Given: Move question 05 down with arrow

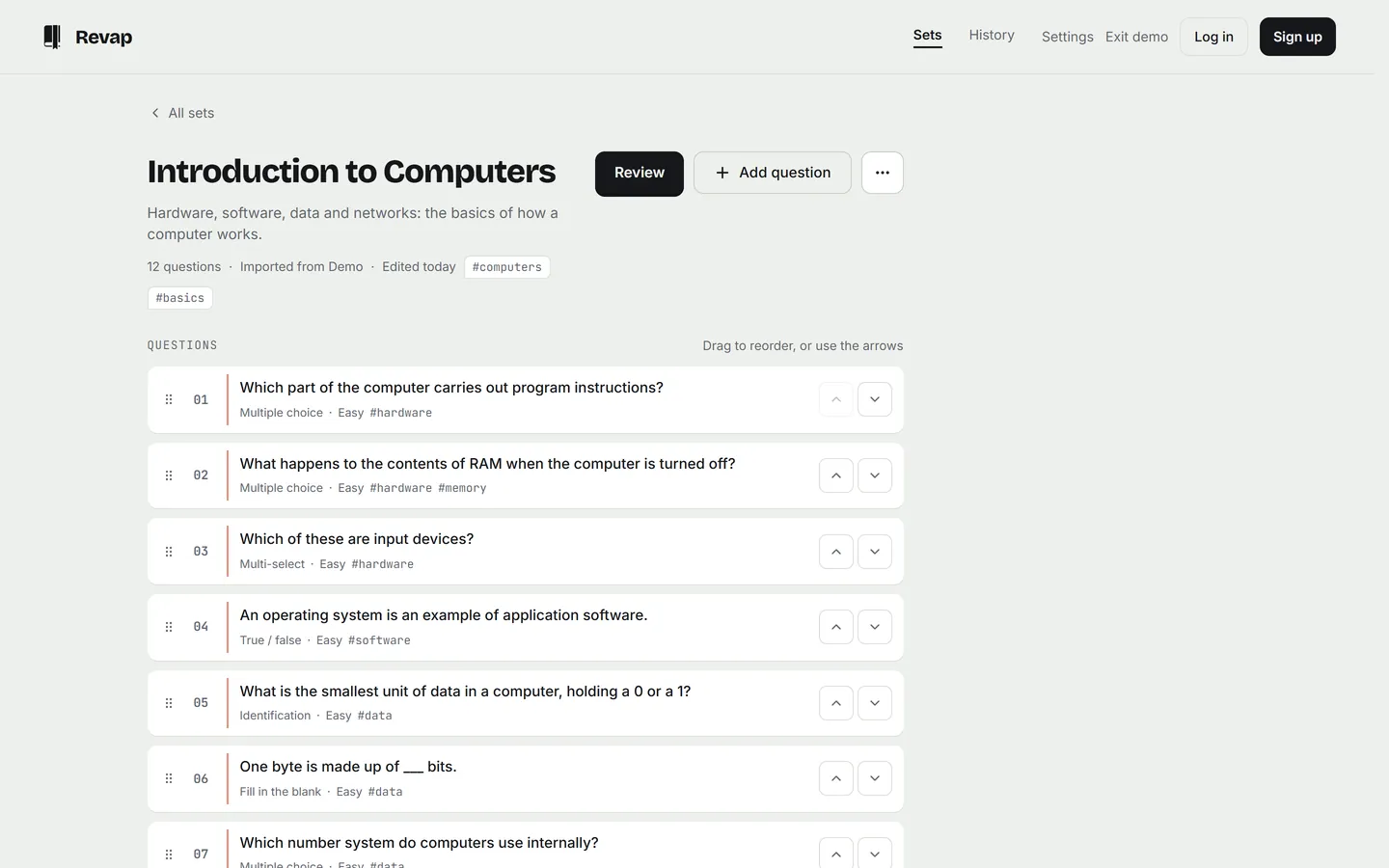Looking at the screenshot, I should tap(875, 703).
